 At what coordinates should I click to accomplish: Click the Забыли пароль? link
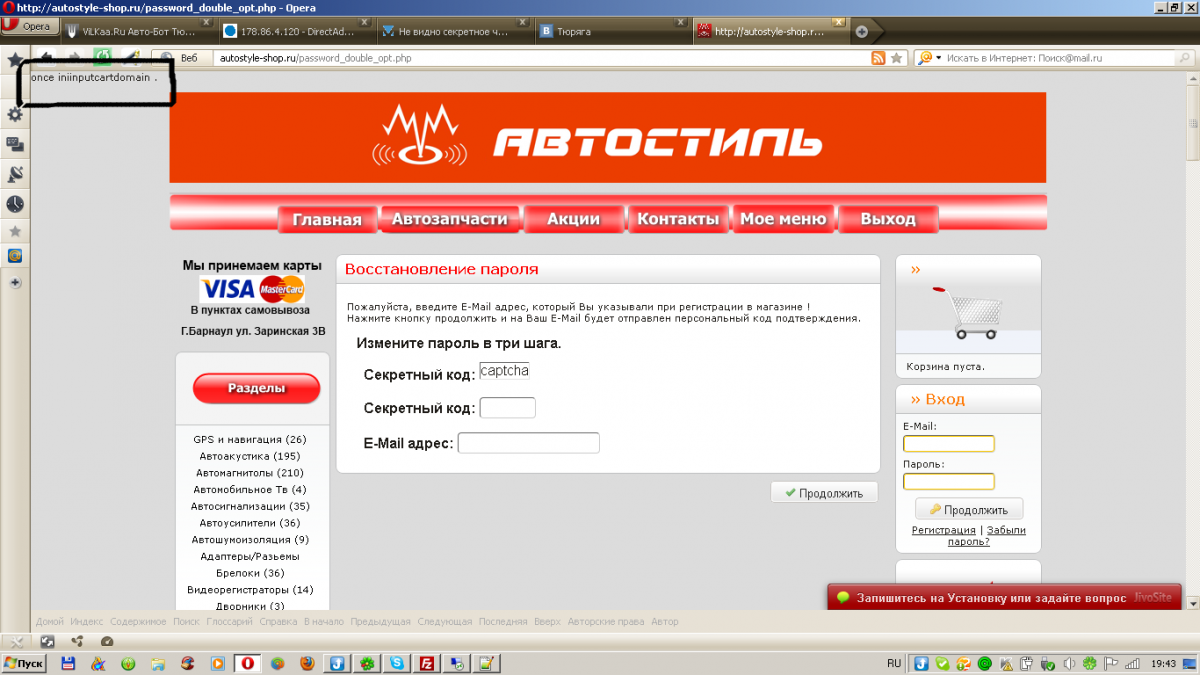pyautogui.click(x=986, y=536)
